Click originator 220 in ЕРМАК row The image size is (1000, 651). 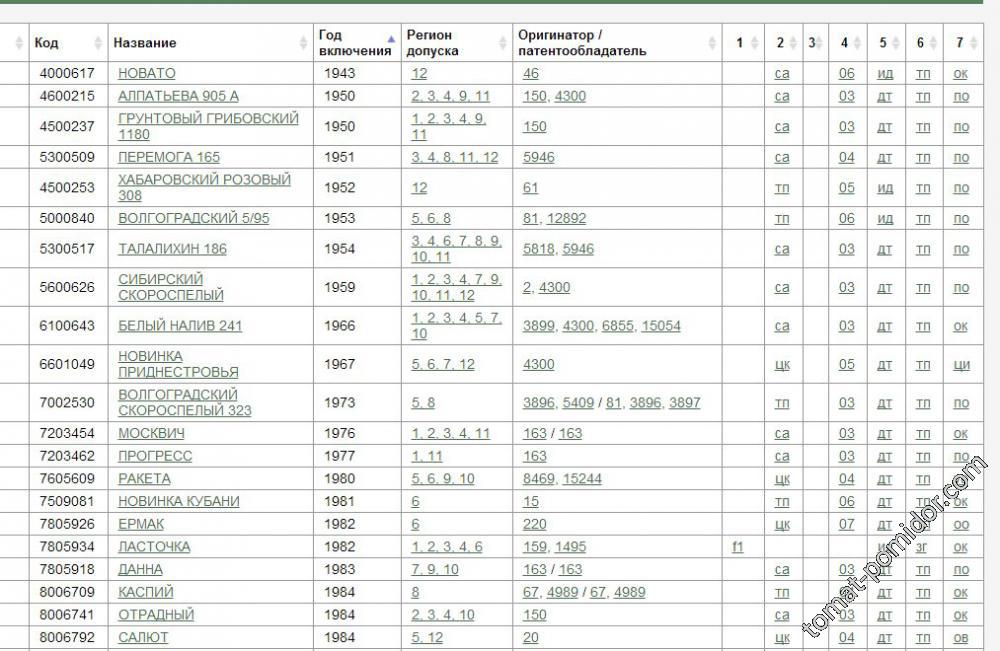coord(534,524)
